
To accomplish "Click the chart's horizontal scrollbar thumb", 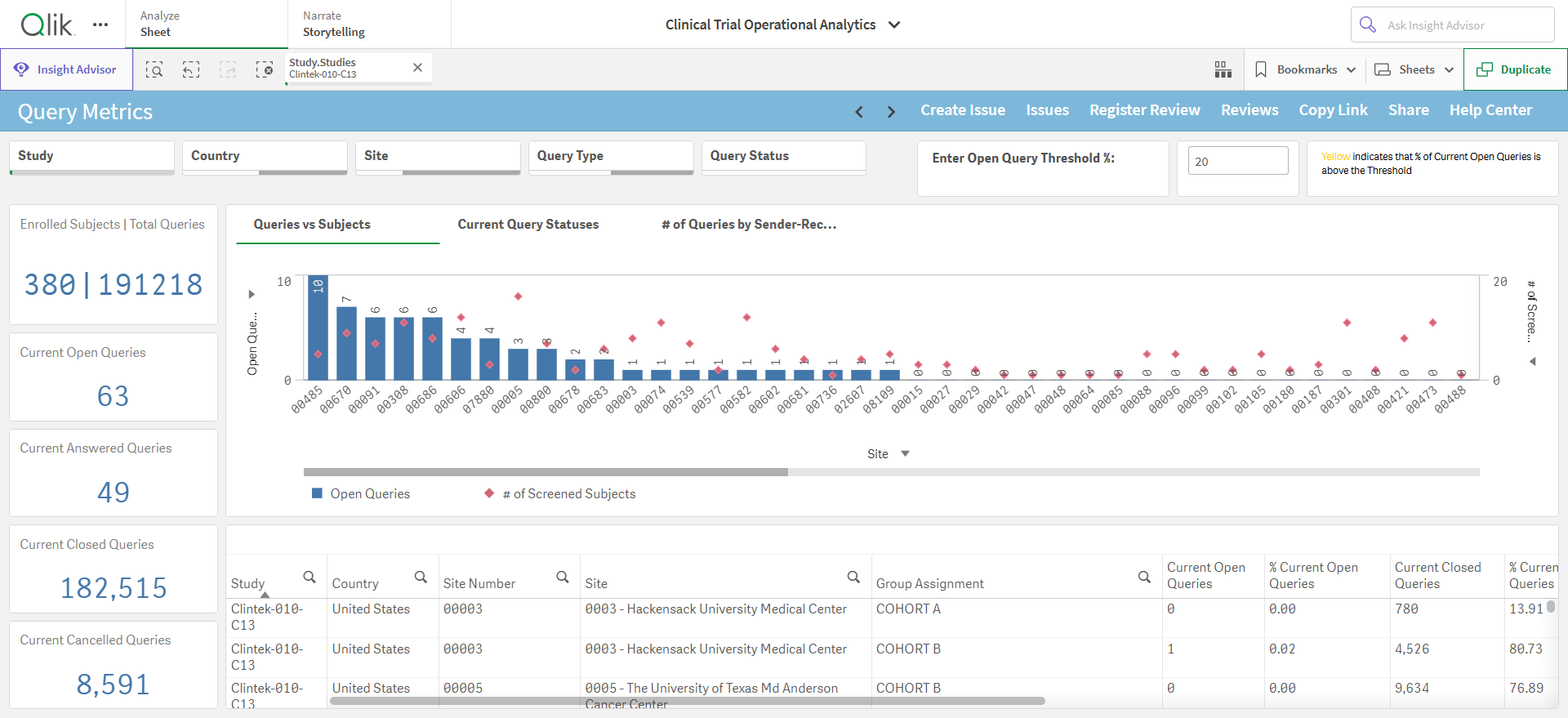I will (x=546, y=472).
